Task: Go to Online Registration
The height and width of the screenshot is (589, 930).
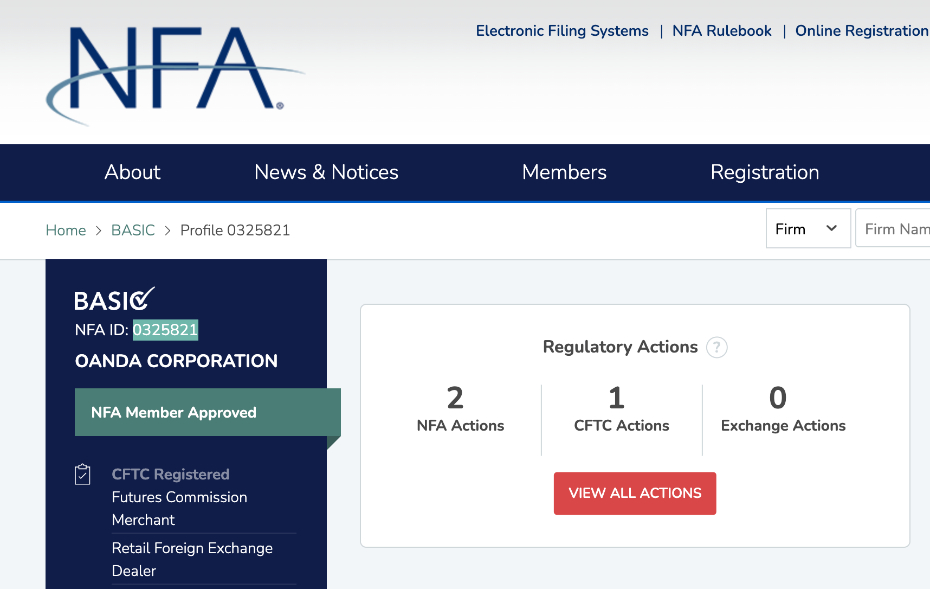Action: [861, 31]
